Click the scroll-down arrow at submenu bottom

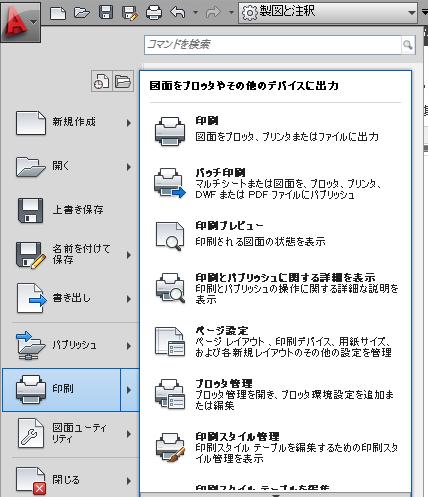(x=276, y=495)
